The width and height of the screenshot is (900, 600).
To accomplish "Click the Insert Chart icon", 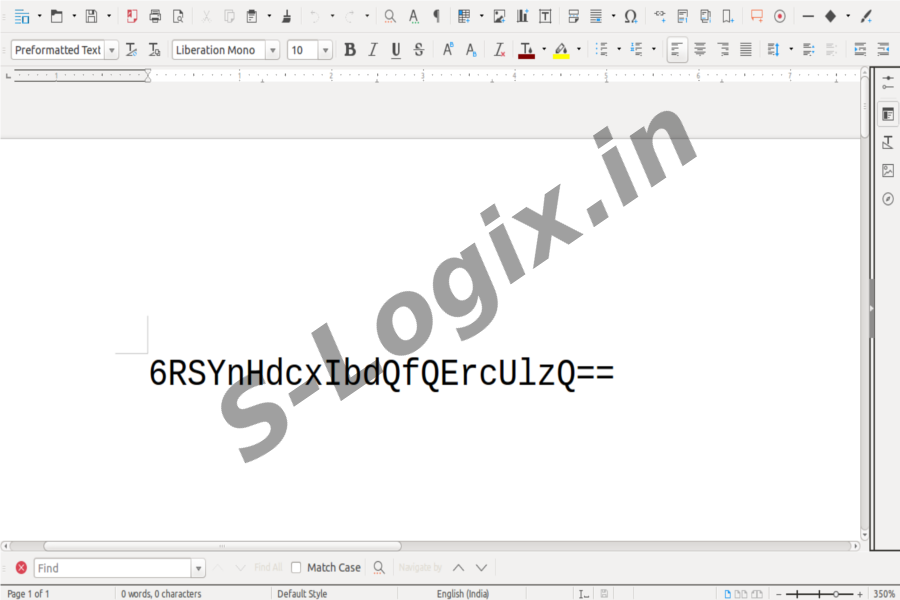I will click(522, 16).
